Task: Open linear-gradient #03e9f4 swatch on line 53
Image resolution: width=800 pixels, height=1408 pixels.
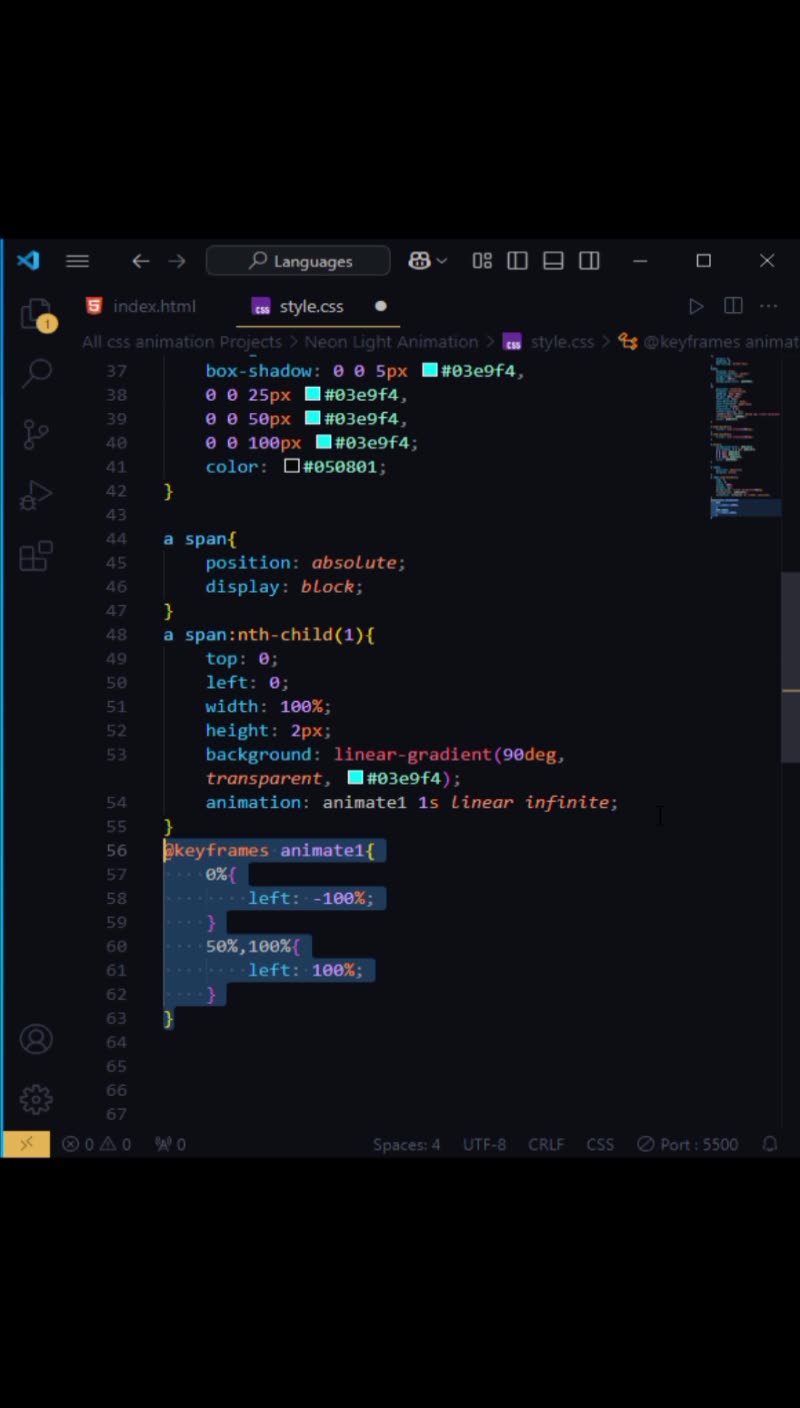Action: tap(355, 778)
